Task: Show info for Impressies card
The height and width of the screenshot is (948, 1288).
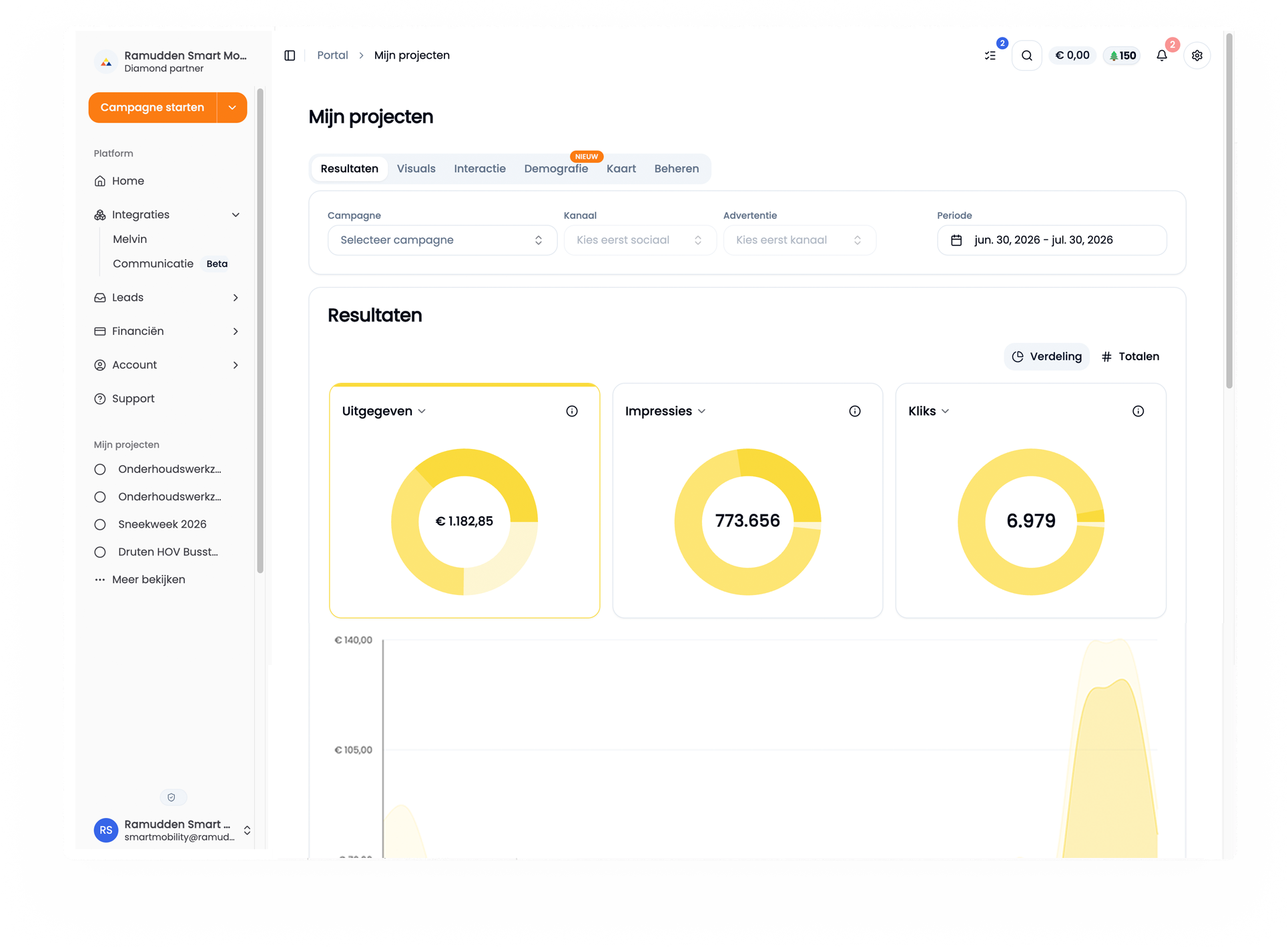Action: point(855,411)
